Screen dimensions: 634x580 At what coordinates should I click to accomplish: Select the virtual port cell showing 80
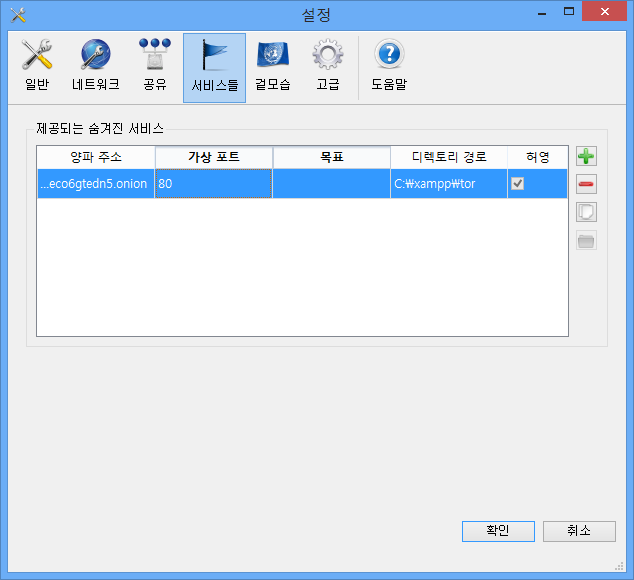[x=213, y=184]
